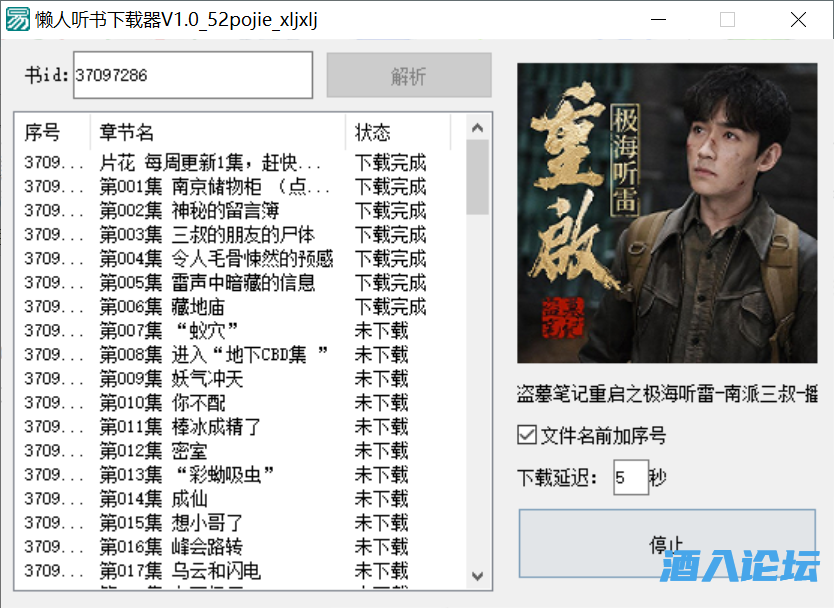This screenshot has width=834, height=608.
Task: Toggle 文件名前加序号 checkbox
Action: (x=527, y=435)
